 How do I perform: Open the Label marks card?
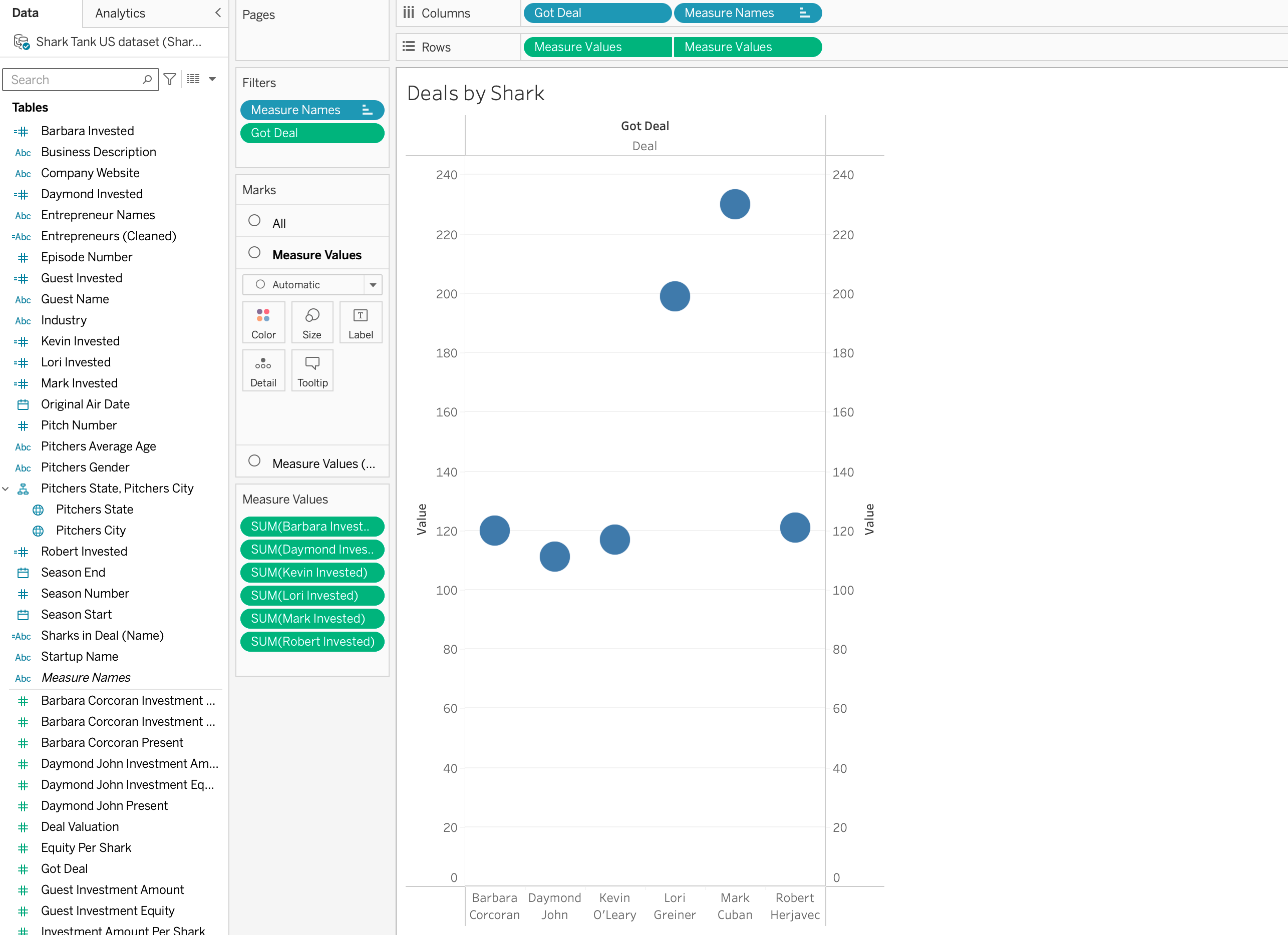pos(360,322)
